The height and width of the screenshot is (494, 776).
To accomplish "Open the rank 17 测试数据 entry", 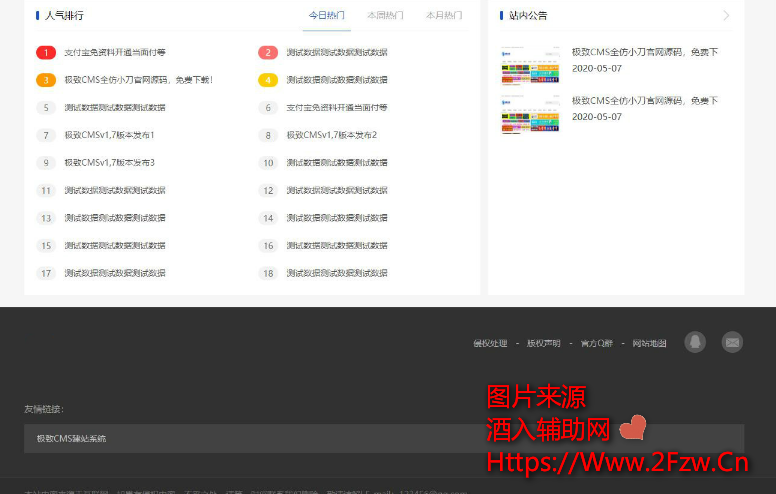I will pos(115,273).
